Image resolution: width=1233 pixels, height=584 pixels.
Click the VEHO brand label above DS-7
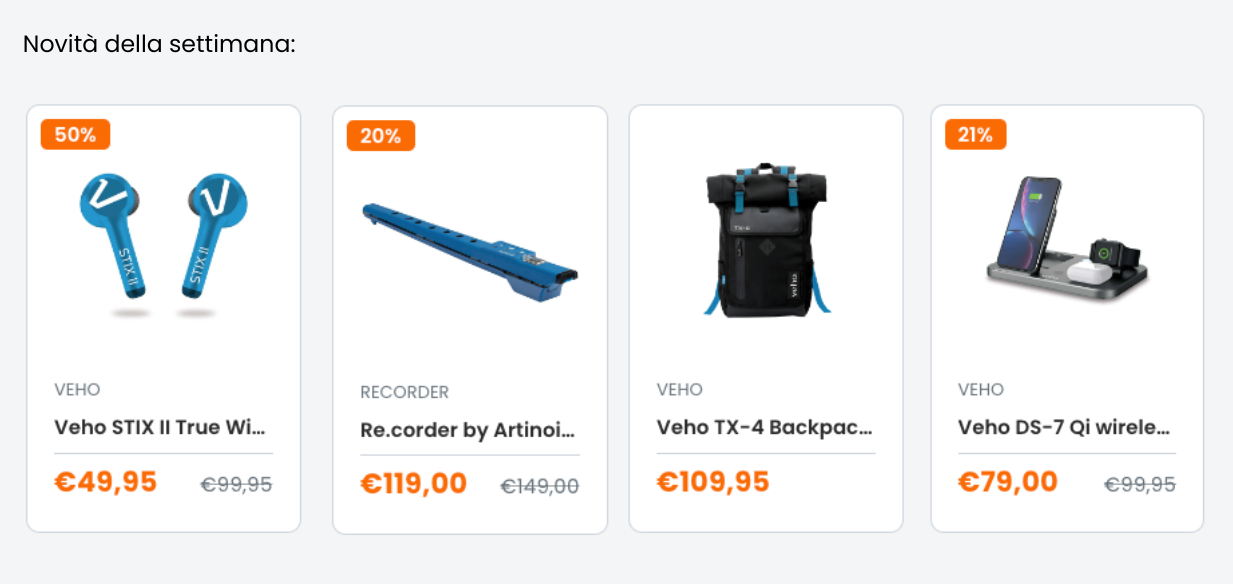(x=981, y=389)
